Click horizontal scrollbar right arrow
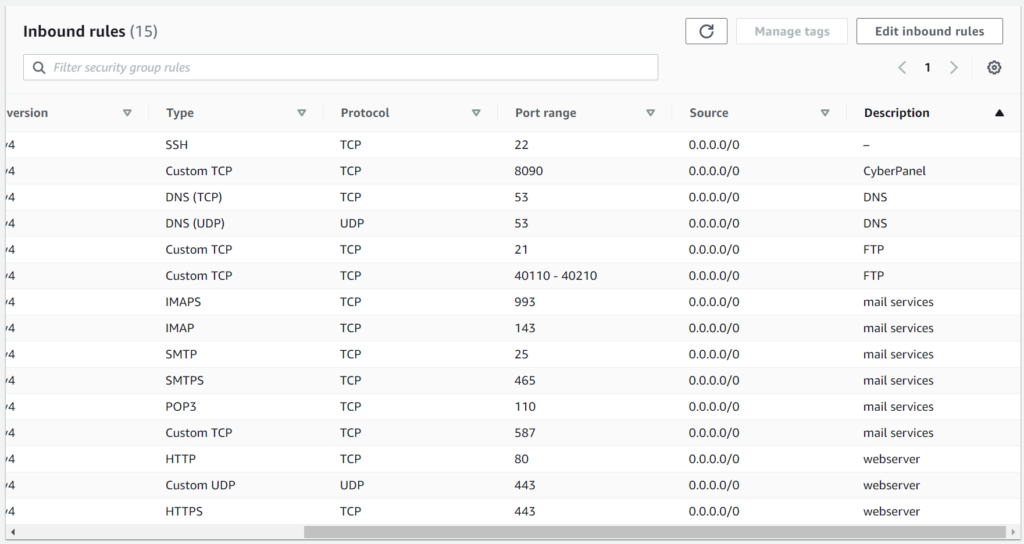 point(1013,532)
